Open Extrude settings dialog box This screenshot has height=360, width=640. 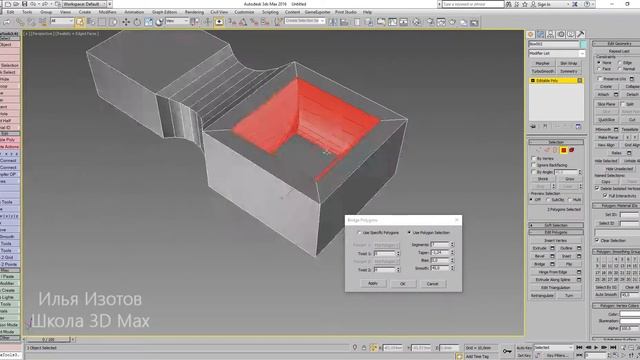pos(552,248)
